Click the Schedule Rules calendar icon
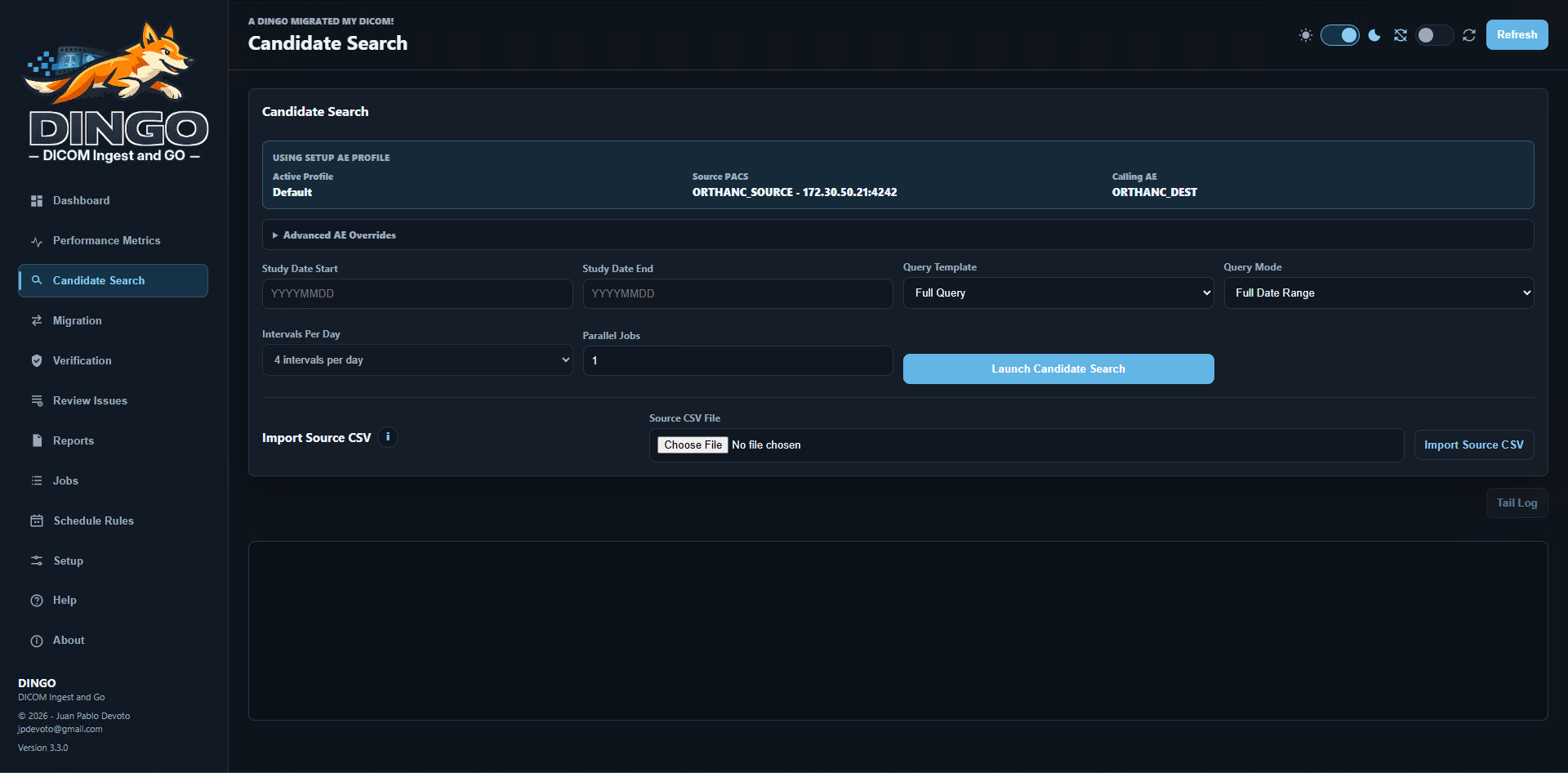Image resolution: width=1568 pixels, height=773 pixels. coord(37,521)
